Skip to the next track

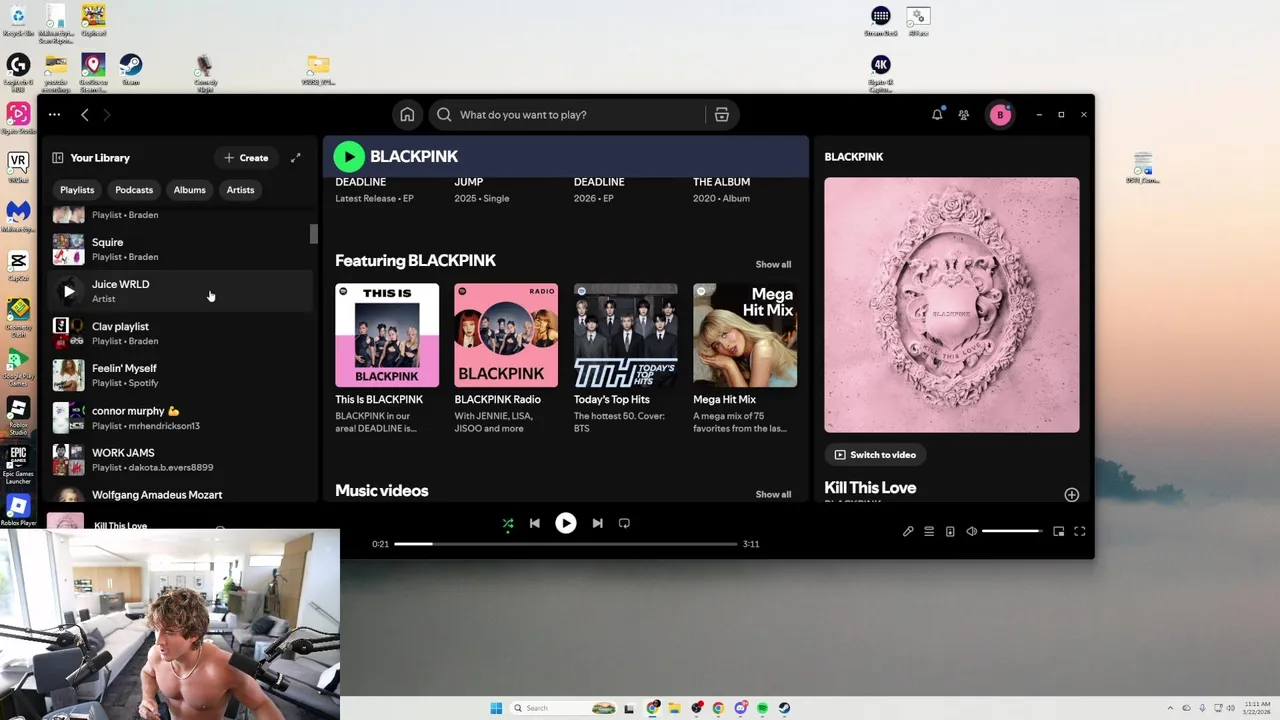[597, 523]
